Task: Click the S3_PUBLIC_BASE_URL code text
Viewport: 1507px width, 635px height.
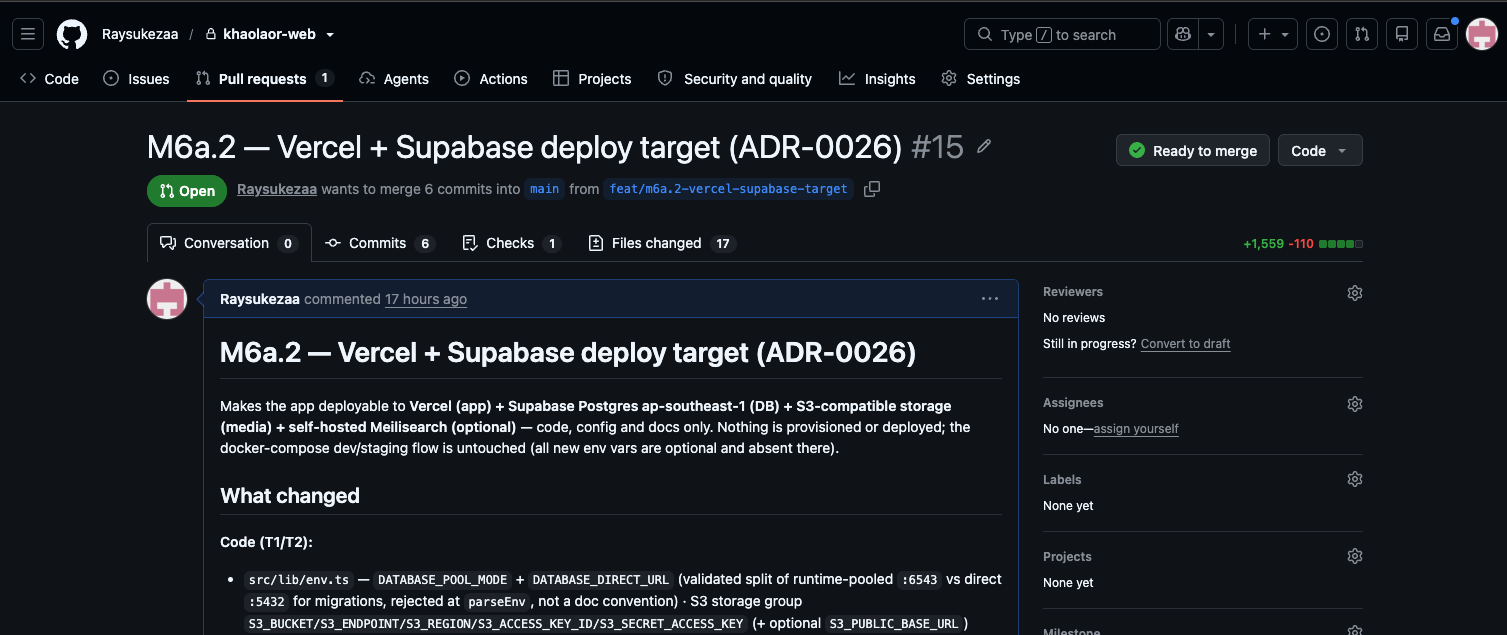Action: pyautogui.click(x=895, y=624)
